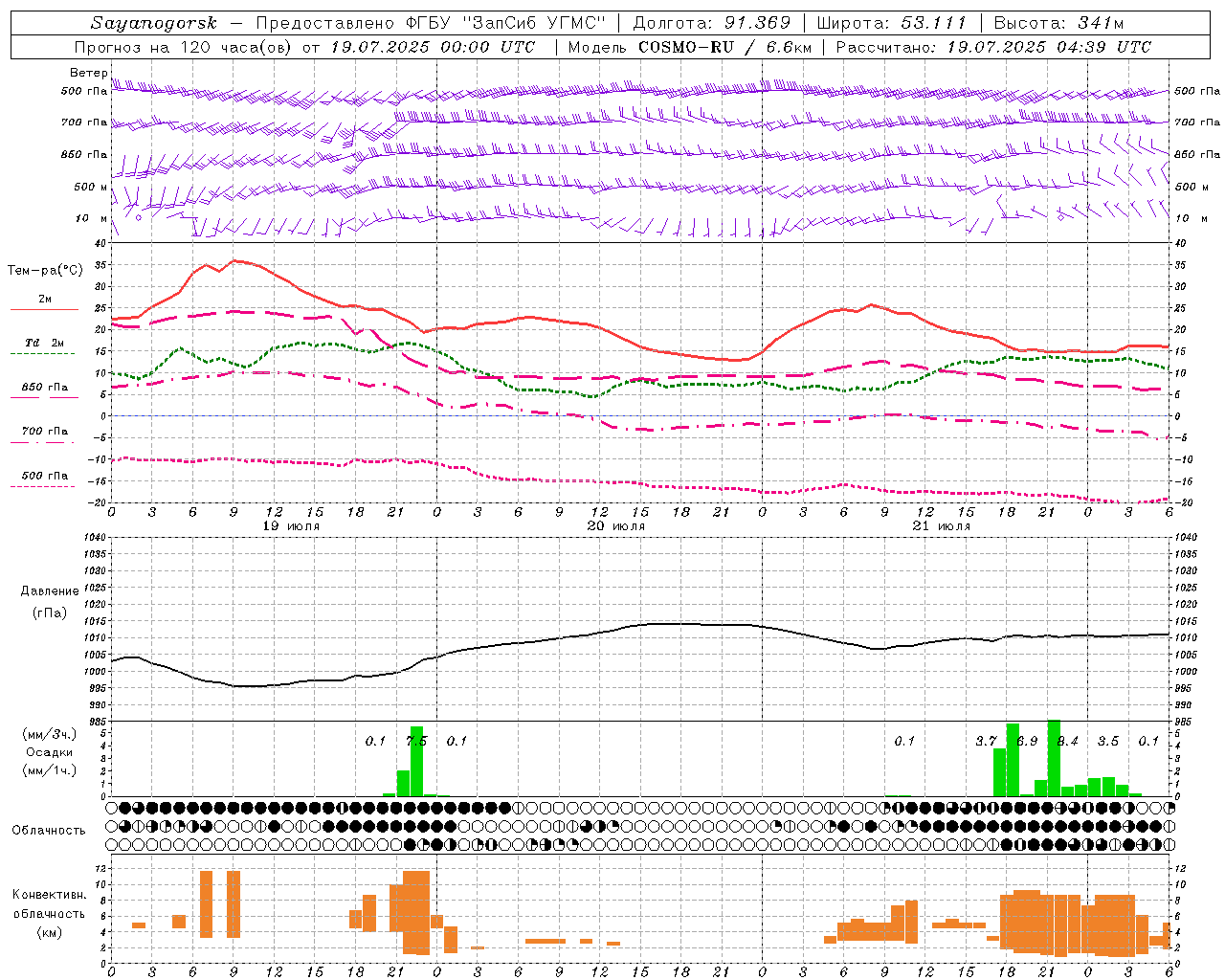1225x980 pixels.
Task: Click the 21 июля date label
Action: (x=942, y=526)
